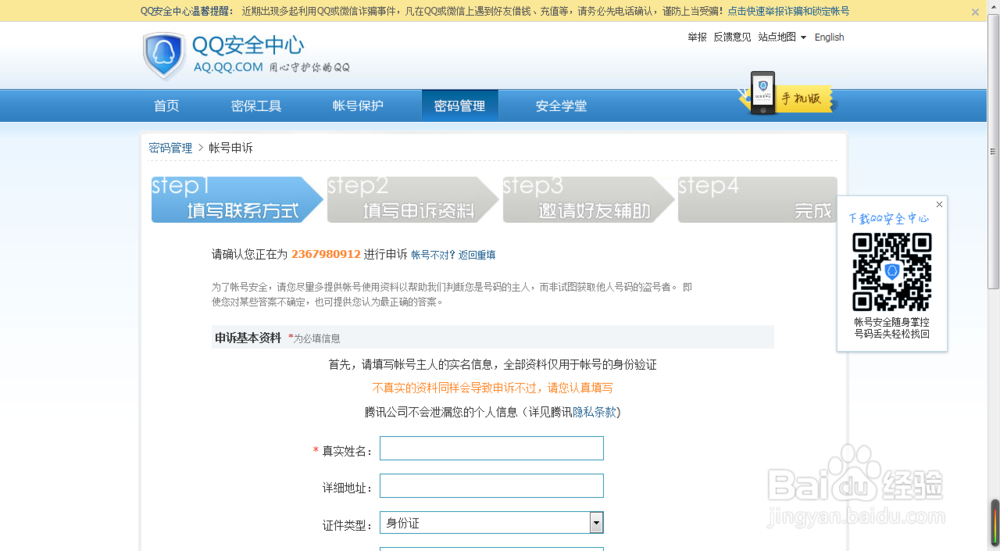The height and width of the screenshot is (551, 1000).
Task: Click the page vertical scrollbar thumb
Action: tap(993, 151)
